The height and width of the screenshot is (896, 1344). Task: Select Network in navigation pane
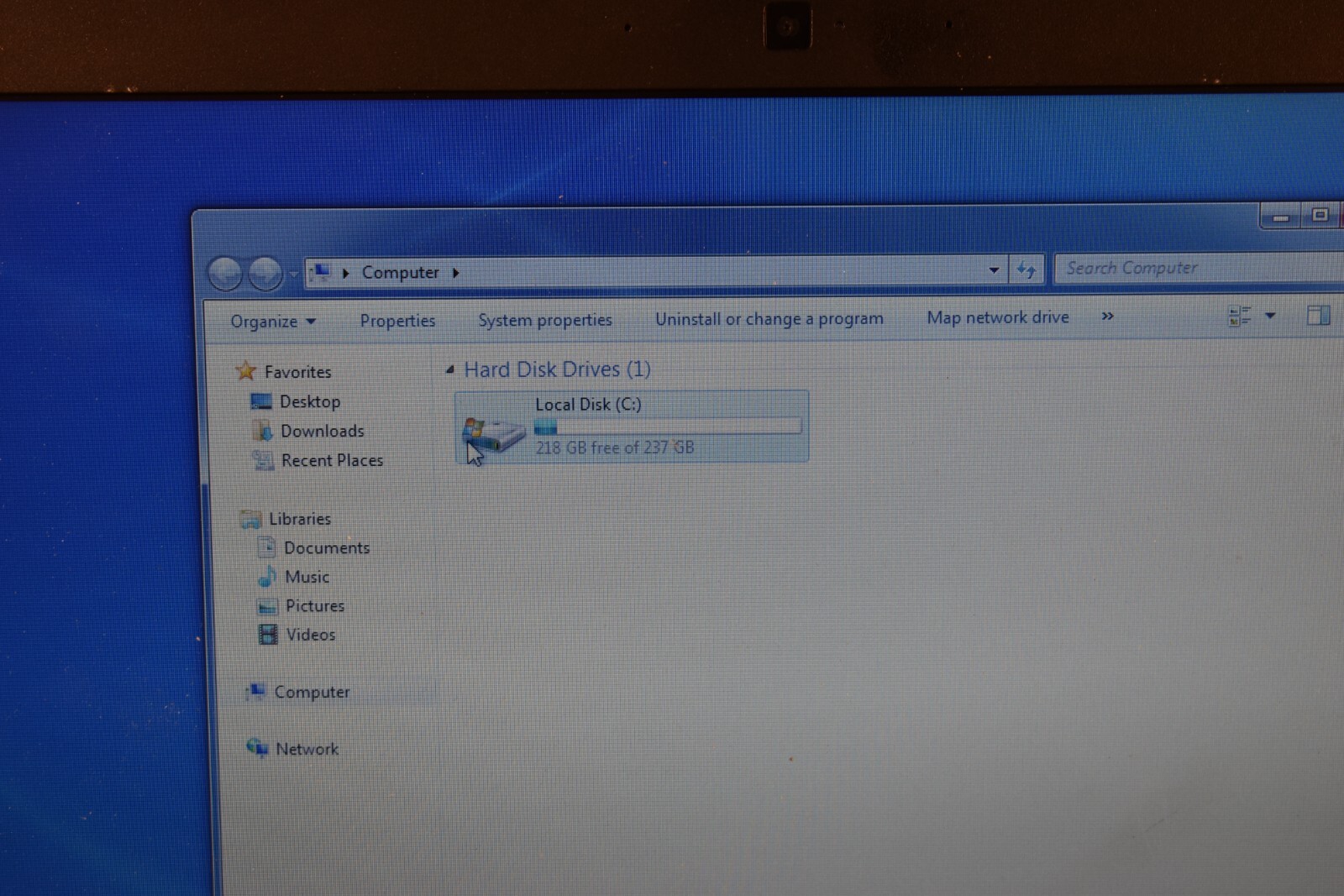point(307,749)
